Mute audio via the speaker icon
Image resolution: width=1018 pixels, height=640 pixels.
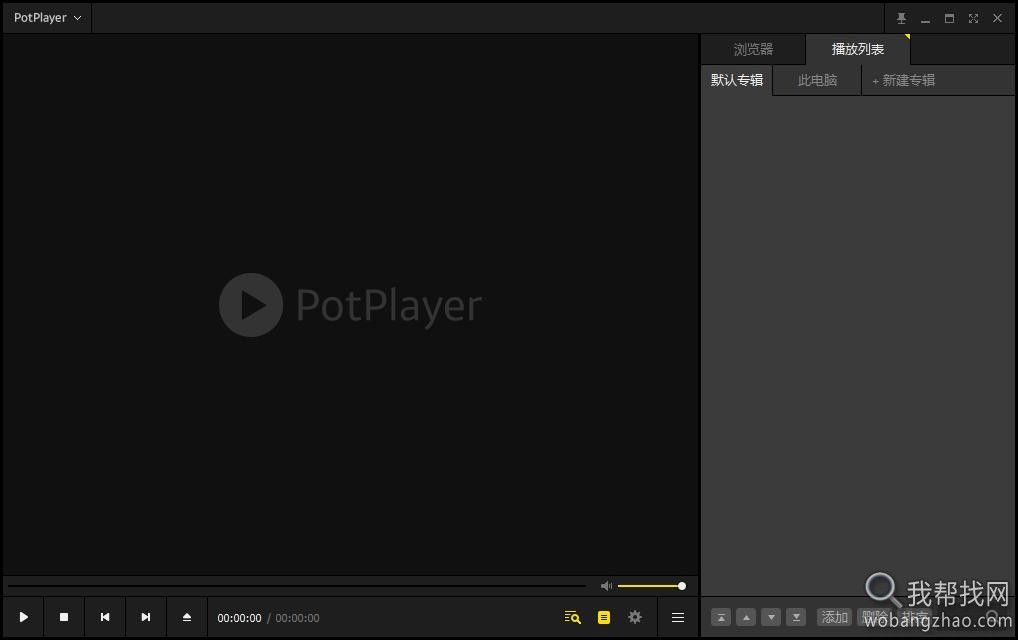click(606, 586)
